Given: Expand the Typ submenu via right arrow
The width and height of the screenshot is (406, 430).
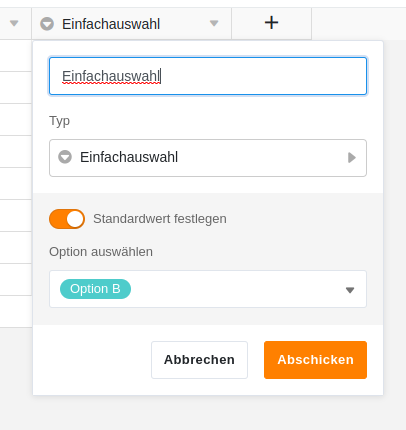Looking at the screenshot, I should pyautogui.click(x=352, y=157).
